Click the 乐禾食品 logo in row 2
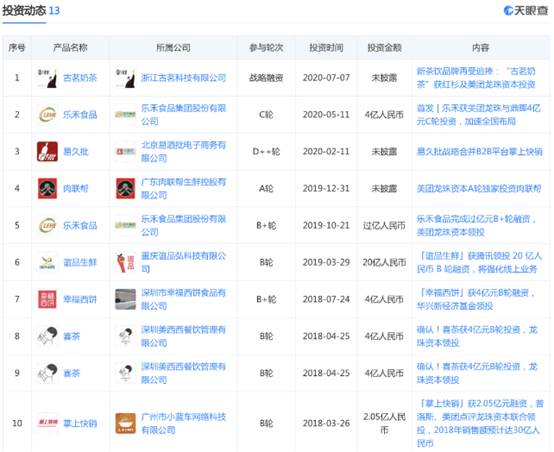The height and width of the screenshot is (452, 554). pos(47,115)
